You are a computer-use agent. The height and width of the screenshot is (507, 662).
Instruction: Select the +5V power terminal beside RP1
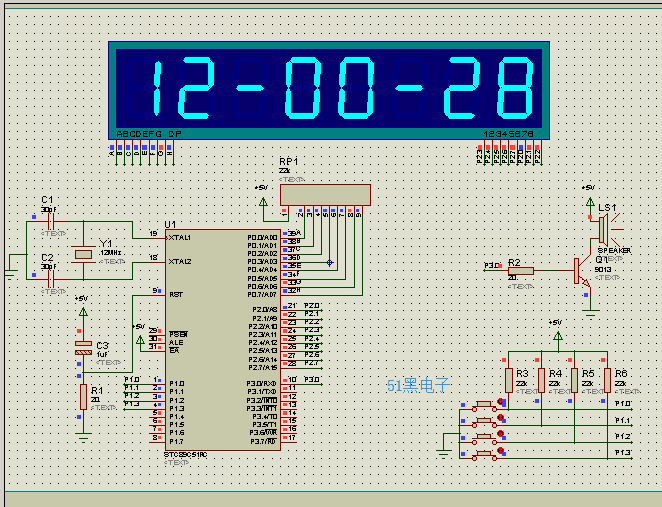(x=263, y=203)
